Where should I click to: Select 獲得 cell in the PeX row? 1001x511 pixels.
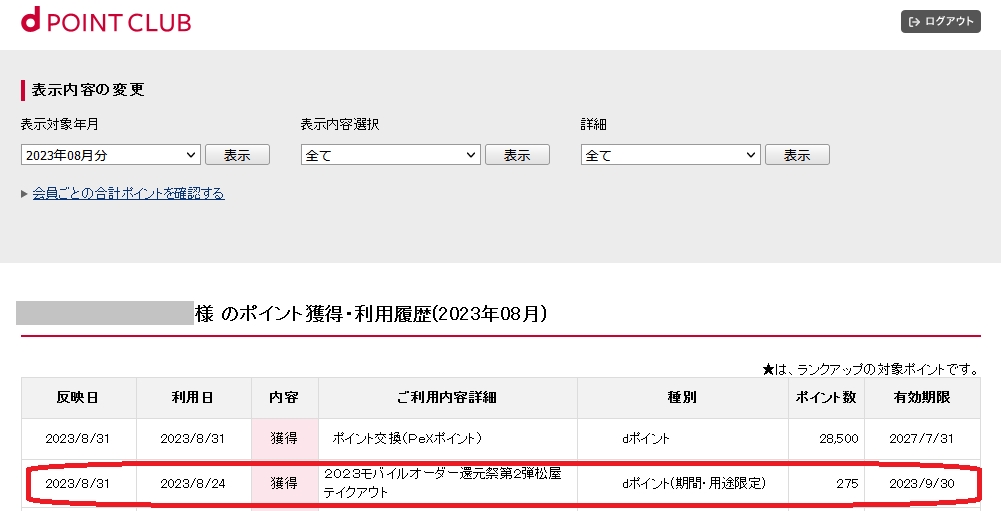pos(285,439)
